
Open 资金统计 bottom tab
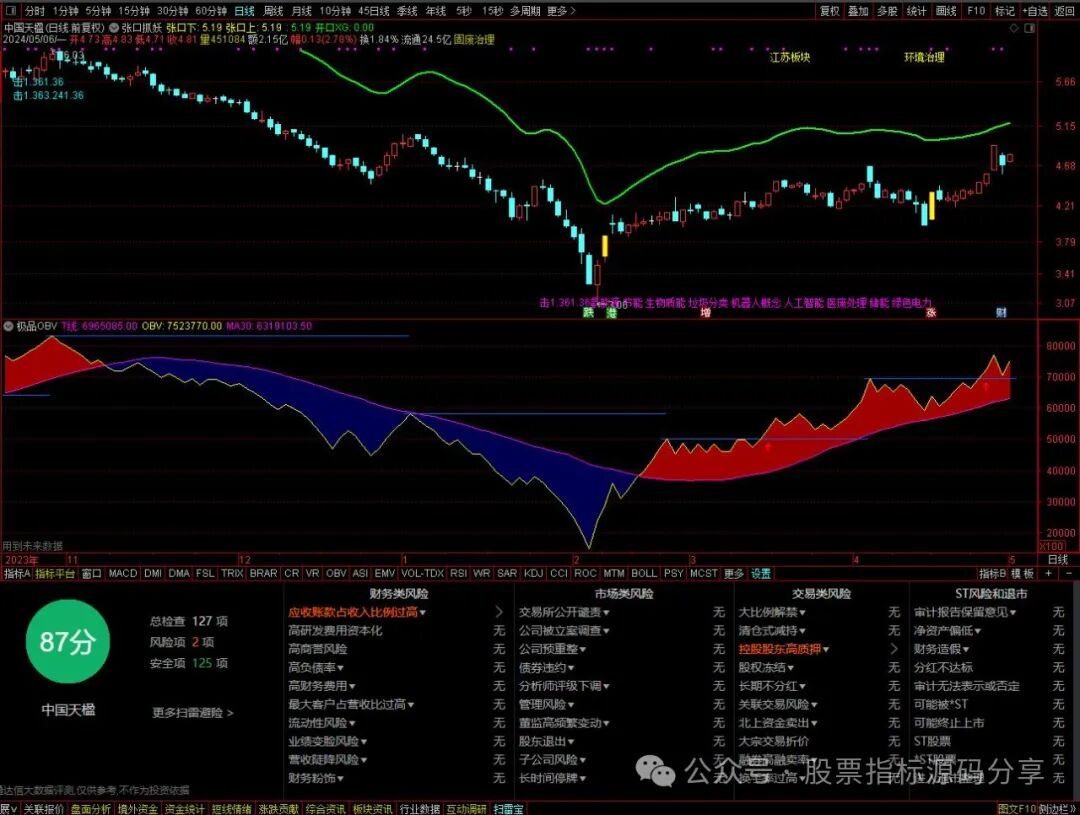click(185, 809)
